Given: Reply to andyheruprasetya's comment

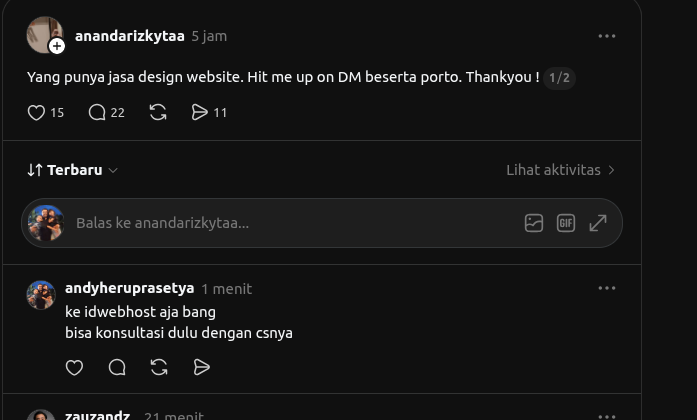Looking at the screenshot, I should [x=117, y=368].
